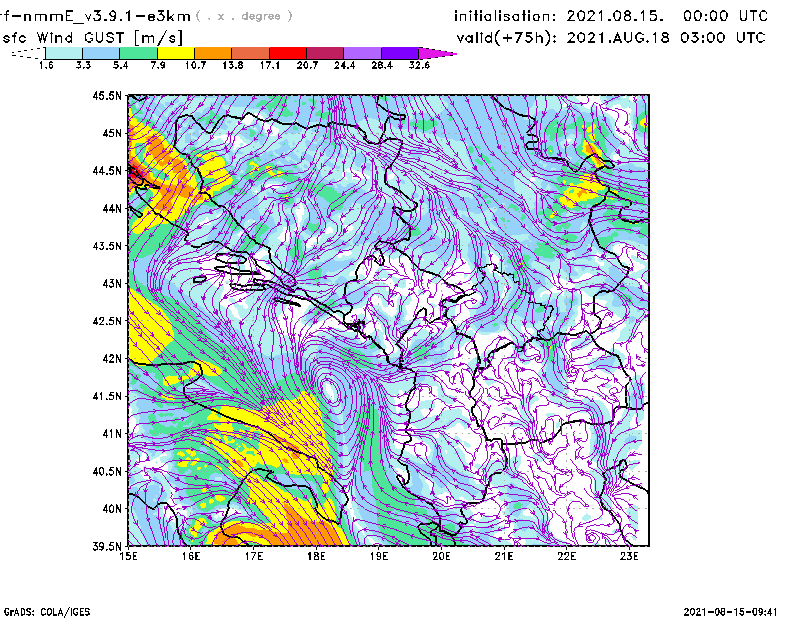Viewport: 800px width, 618px height.
Task: Pick the coral 13.8–17.1 legend swatch
Action: point(251,53)
